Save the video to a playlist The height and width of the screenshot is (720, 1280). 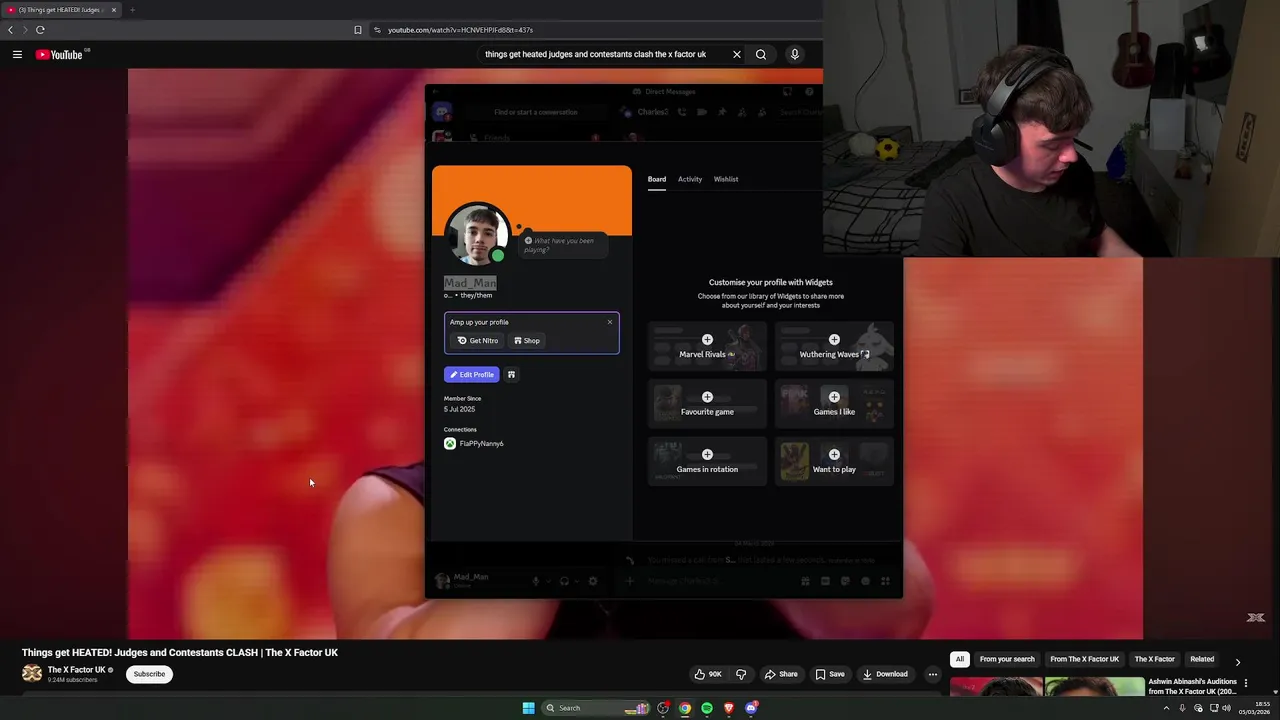click(x=830, y=674)
